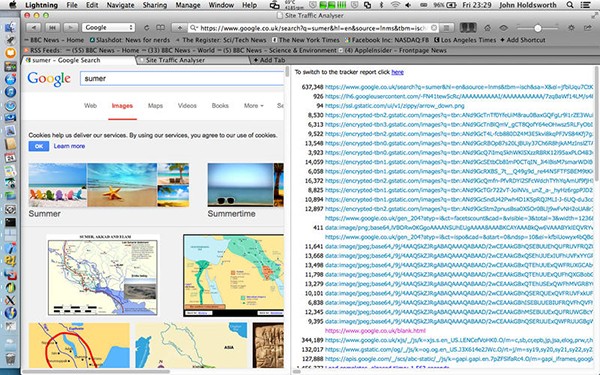Click OK on the cookies notice
The width and height of the screenshot is (600, 375).
[x=39, y=146]
